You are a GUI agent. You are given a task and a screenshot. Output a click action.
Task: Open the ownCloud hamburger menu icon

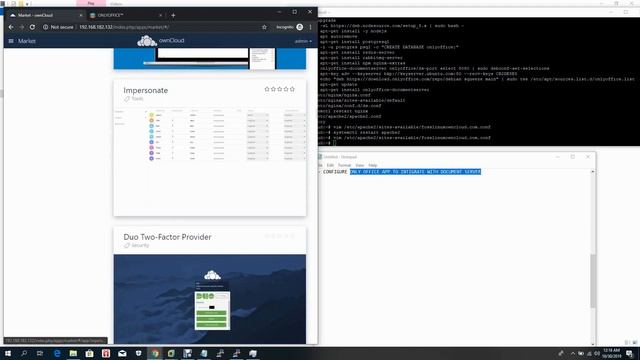click(x=11, y=41)
